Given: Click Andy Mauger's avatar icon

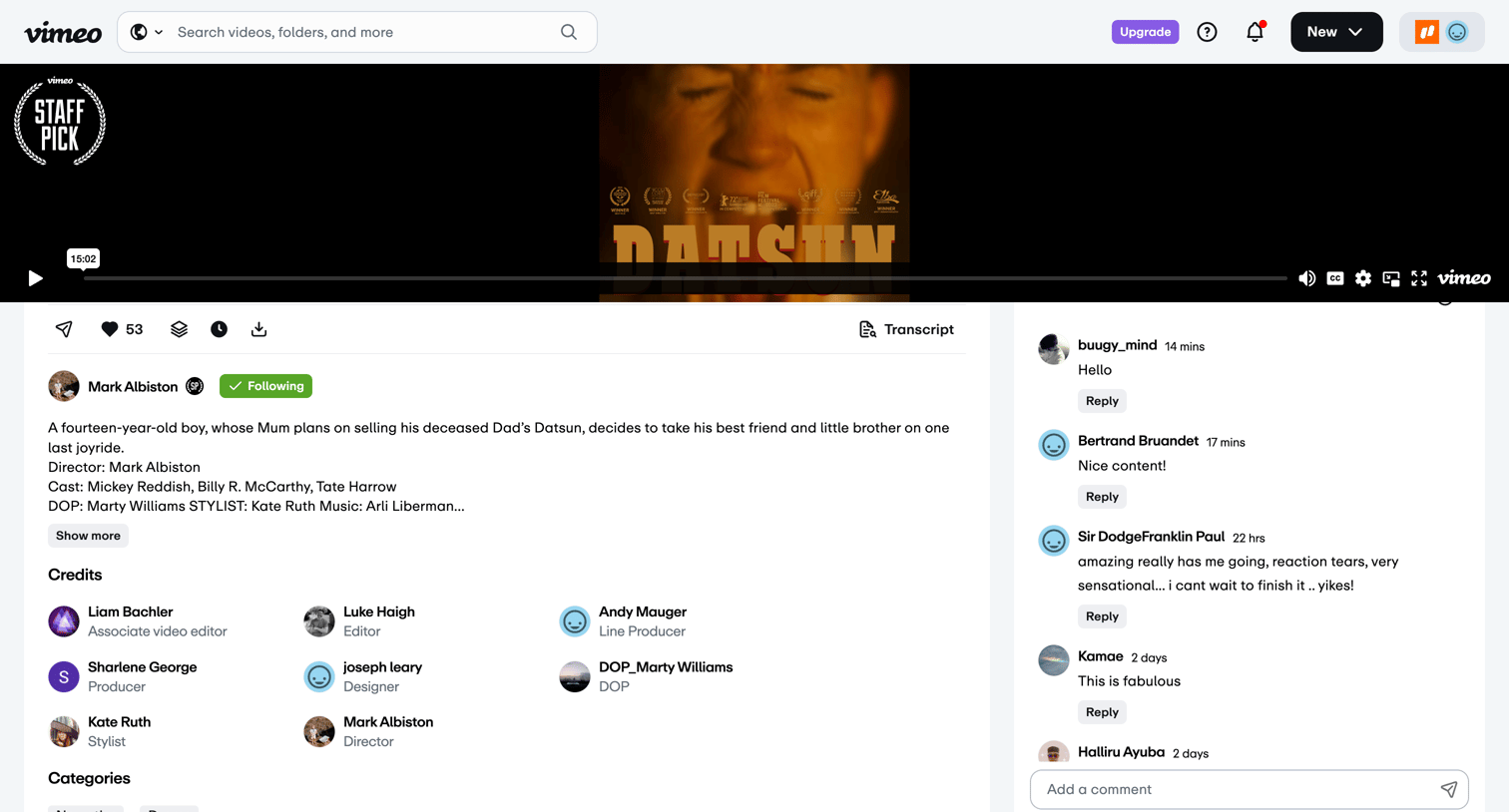Looking at the screenshot, I should 575,621.
